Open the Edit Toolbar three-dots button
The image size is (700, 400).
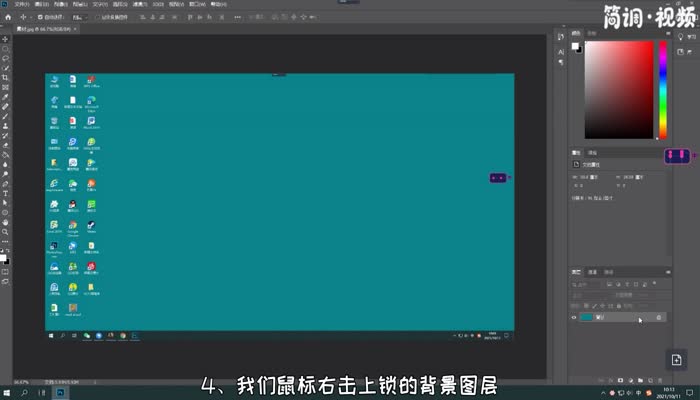point(5,242)
